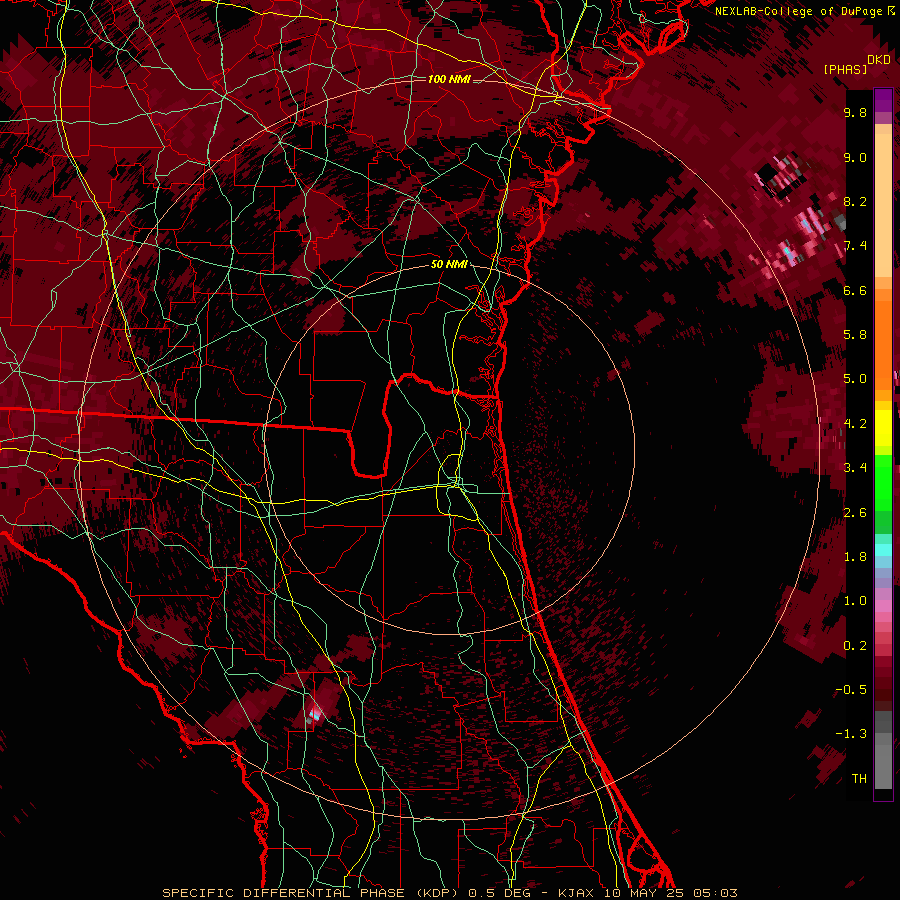
Task: Click the 1.8 scale label
Action: [x=855, y=557]
